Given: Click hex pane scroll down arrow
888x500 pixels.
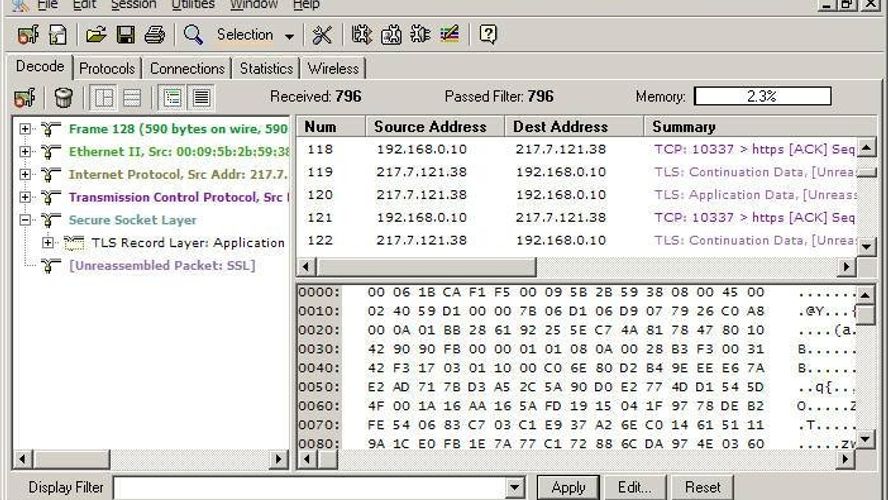Looking at the screenshot, I should tap(866, 439).
